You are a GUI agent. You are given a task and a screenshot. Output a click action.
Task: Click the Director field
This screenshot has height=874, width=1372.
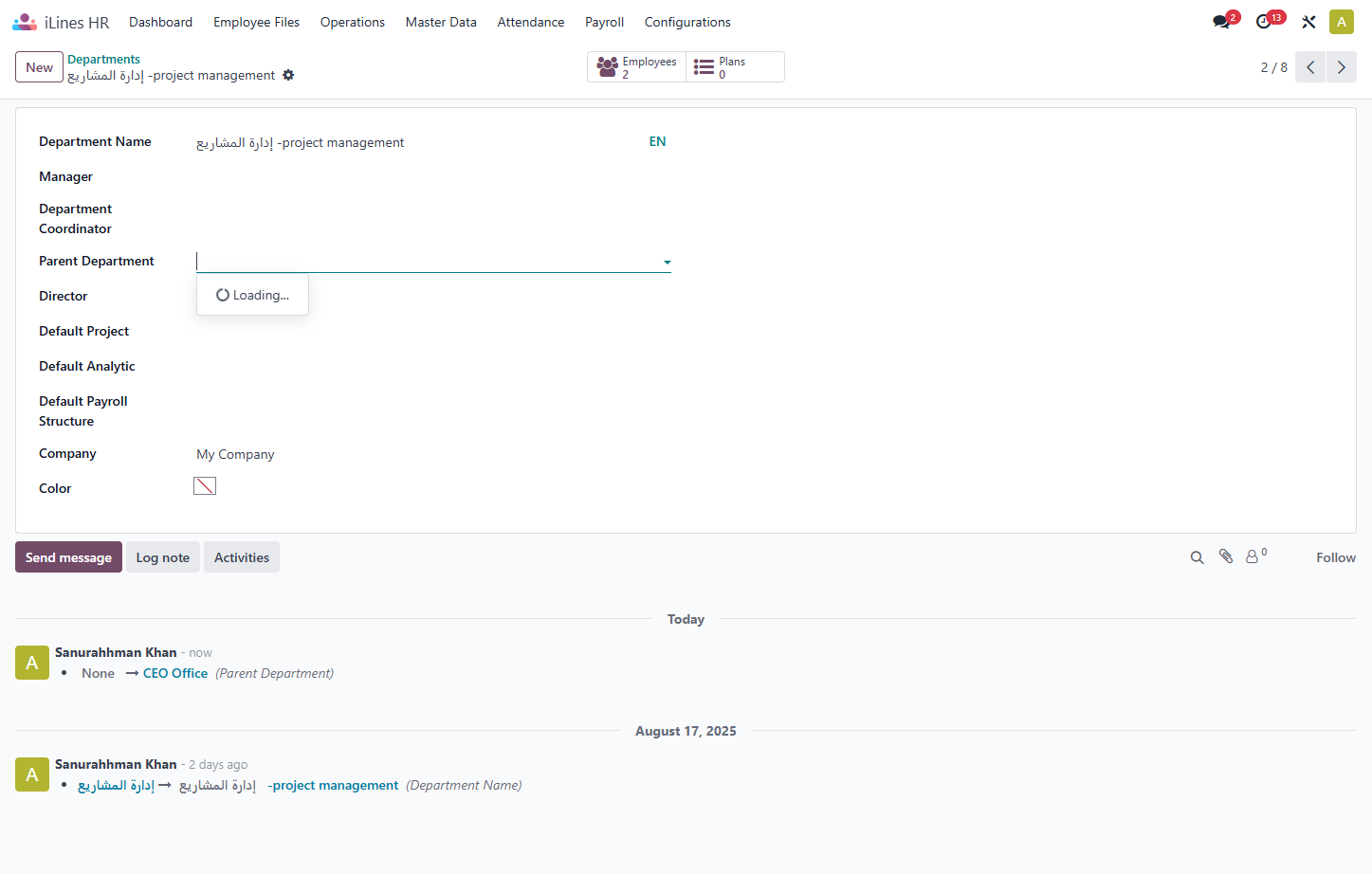click(433, 297)
